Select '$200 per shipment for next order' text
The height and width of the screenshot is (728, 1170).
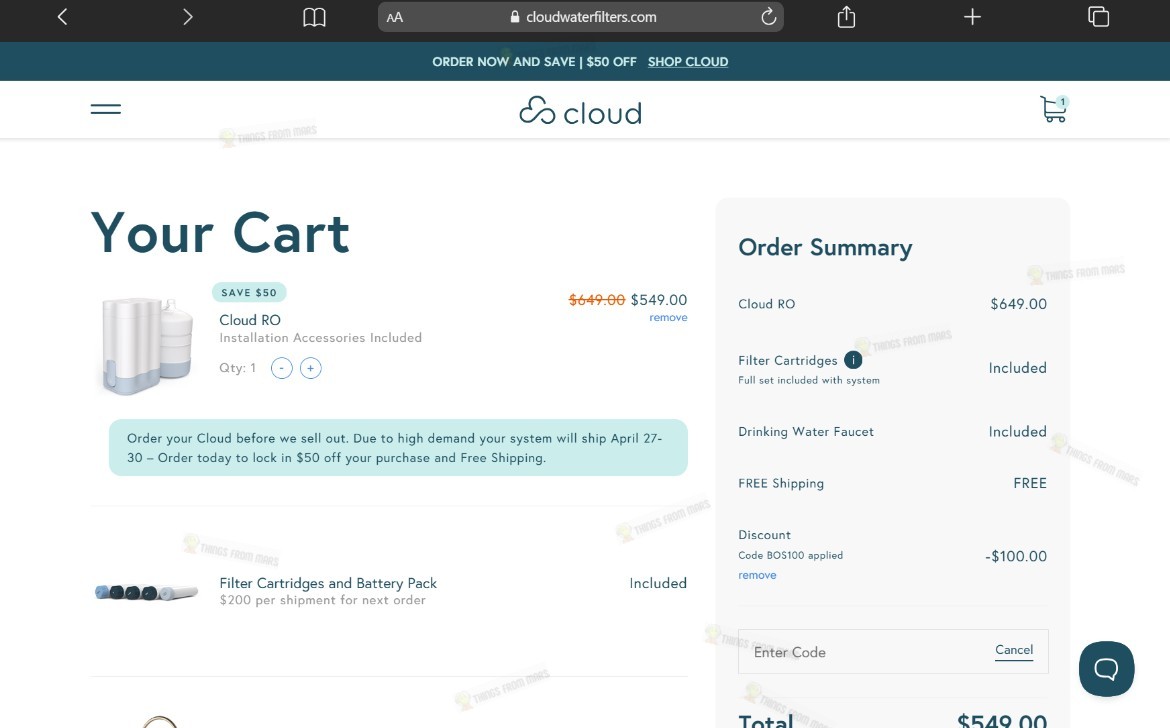(322, 600)
